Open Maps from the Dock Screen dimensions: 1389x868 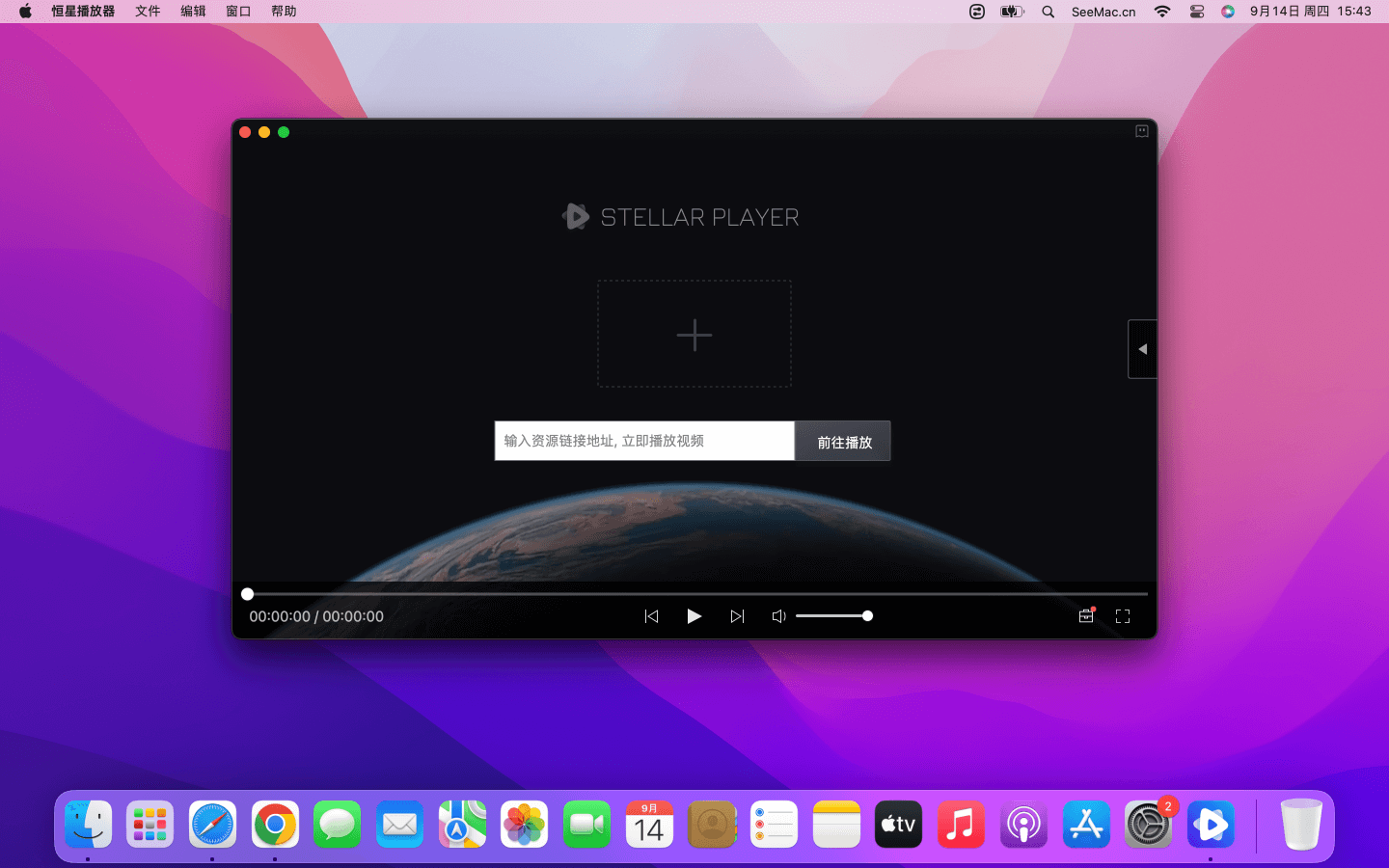click(462, 825)
